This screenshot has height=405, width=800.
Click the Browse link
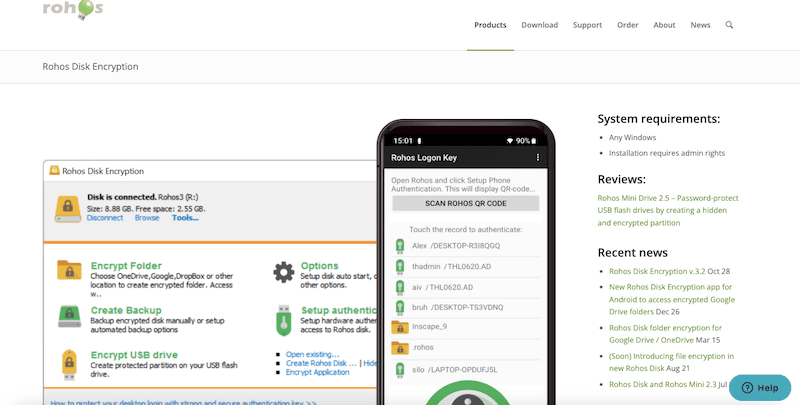(147, 218)
